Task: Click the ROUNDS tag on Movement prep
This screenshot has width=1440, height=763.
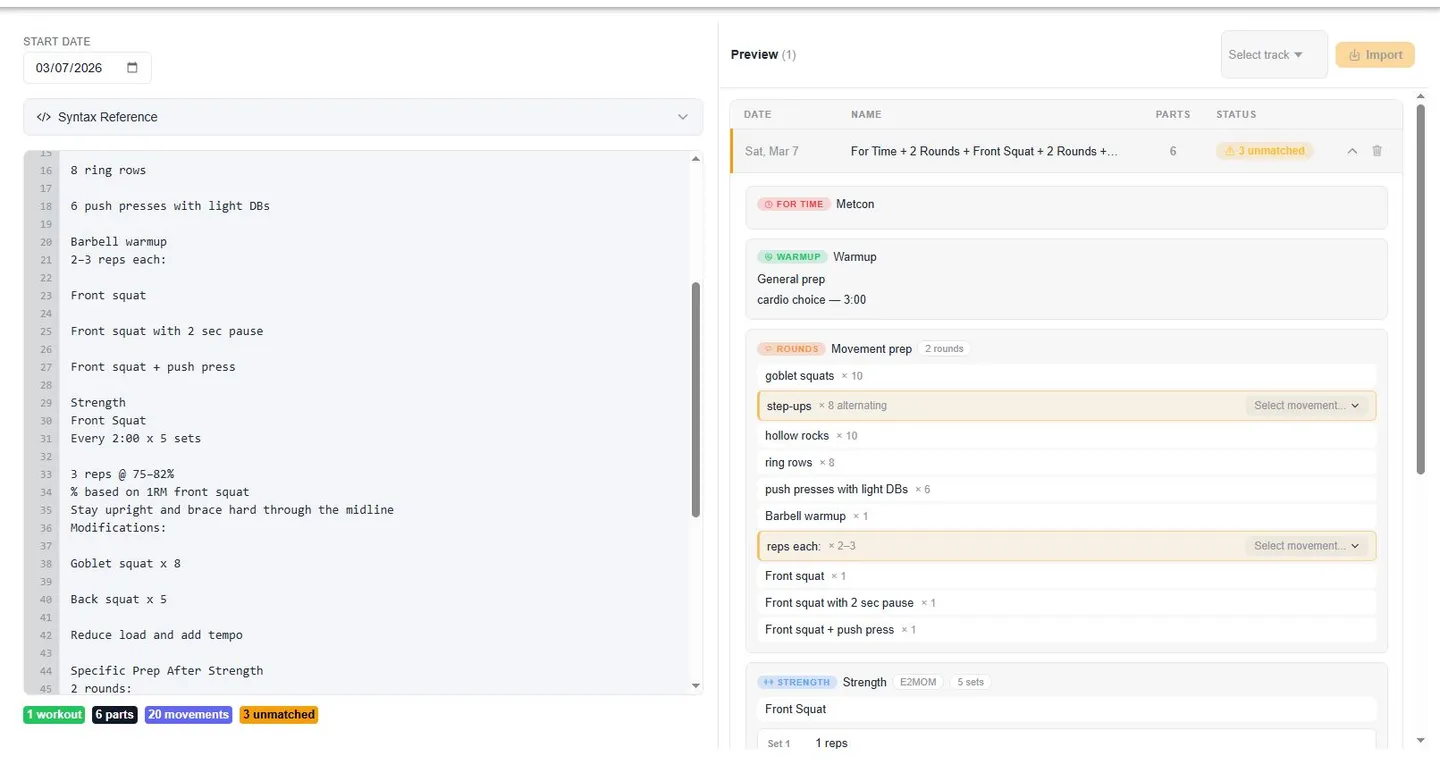Action: coord(791,349)
